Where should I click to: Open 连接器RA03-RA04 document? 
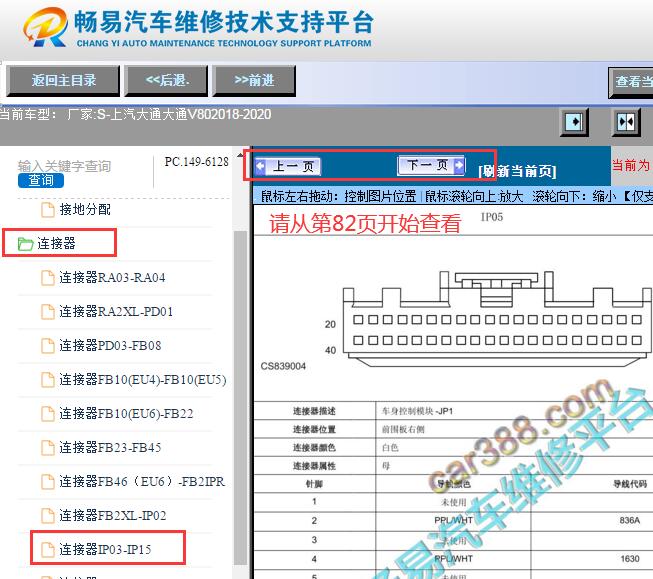pyautogui.click(x=112, y=277)
